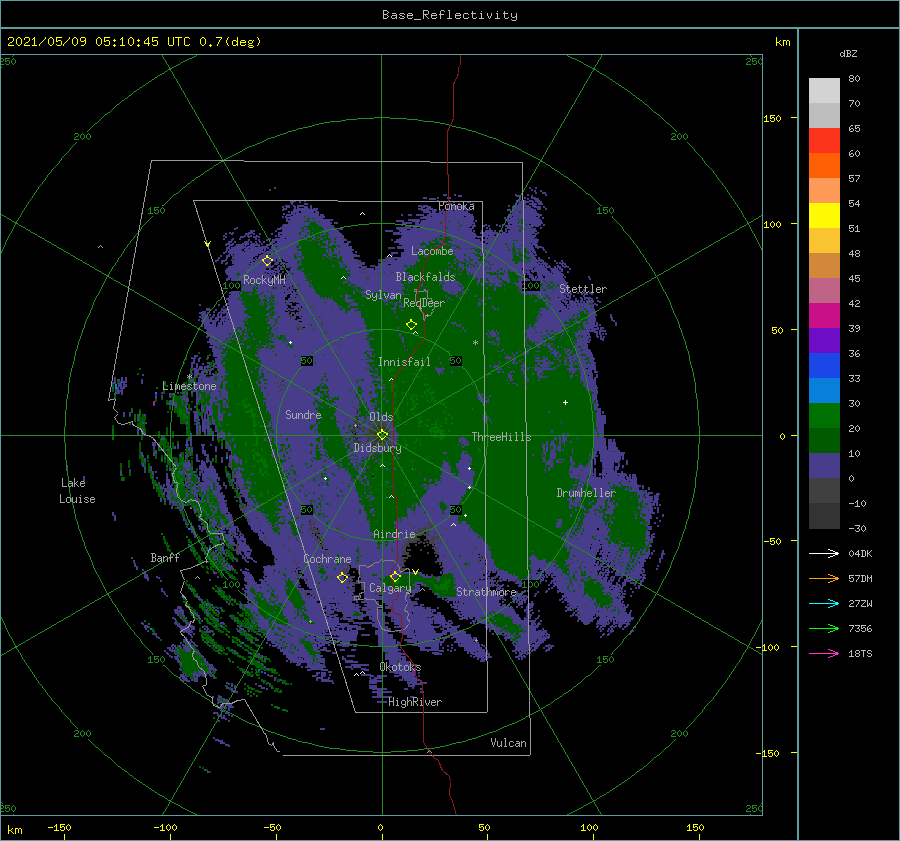Click the HighRiver label

pos(415,702)
